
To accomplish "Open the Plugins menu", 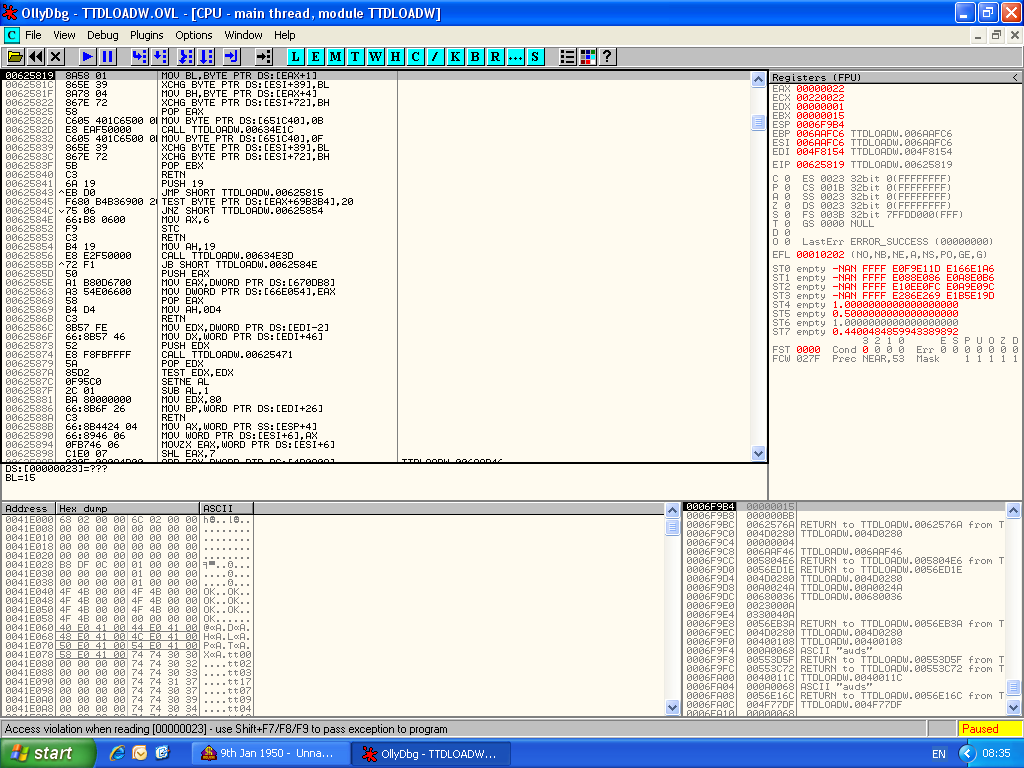I will point(146,35).
